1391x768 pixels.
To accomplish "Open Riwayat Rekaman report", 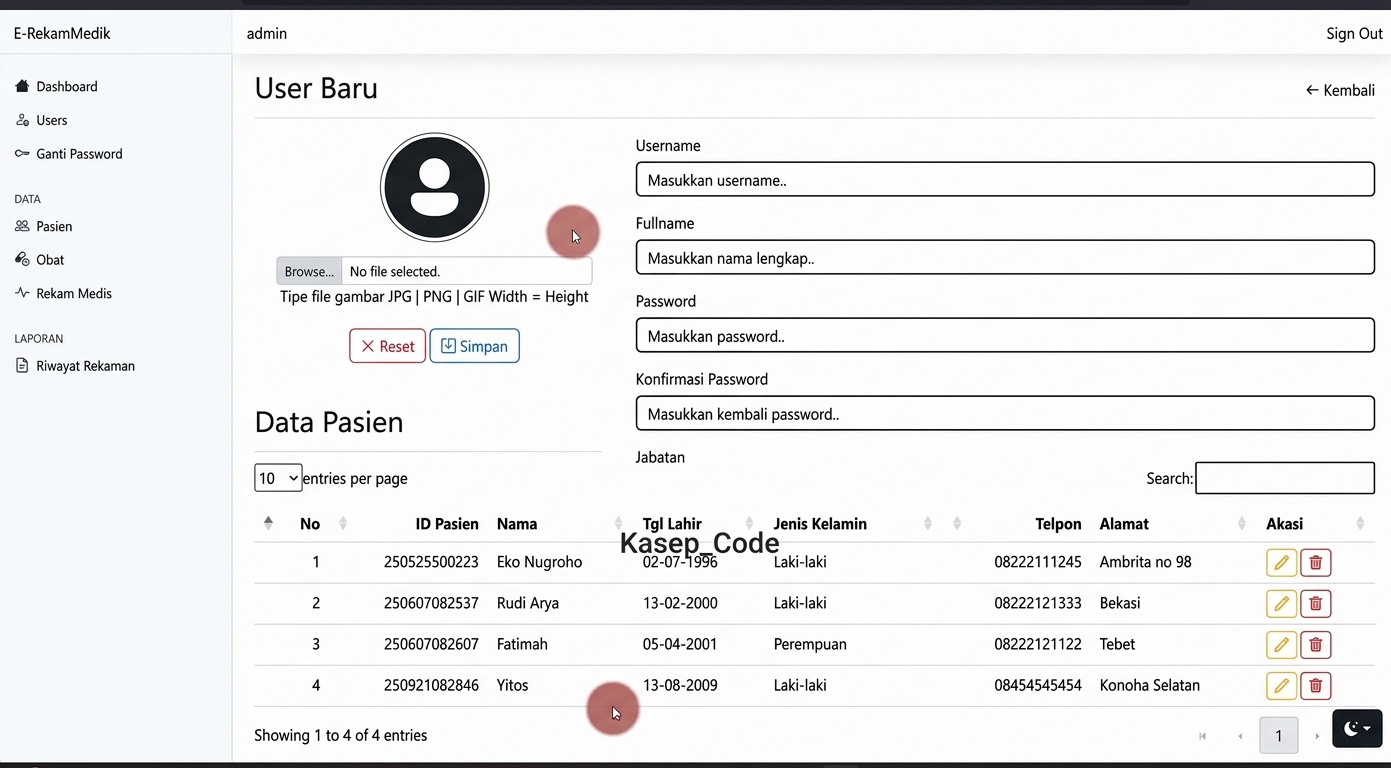I will click(76, 366).
